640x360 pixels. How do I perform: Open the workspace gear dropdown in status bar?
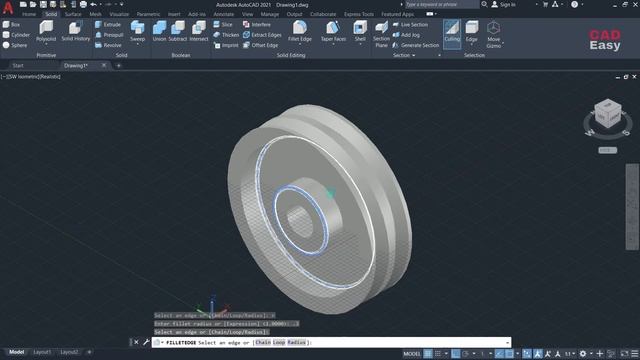591,353
